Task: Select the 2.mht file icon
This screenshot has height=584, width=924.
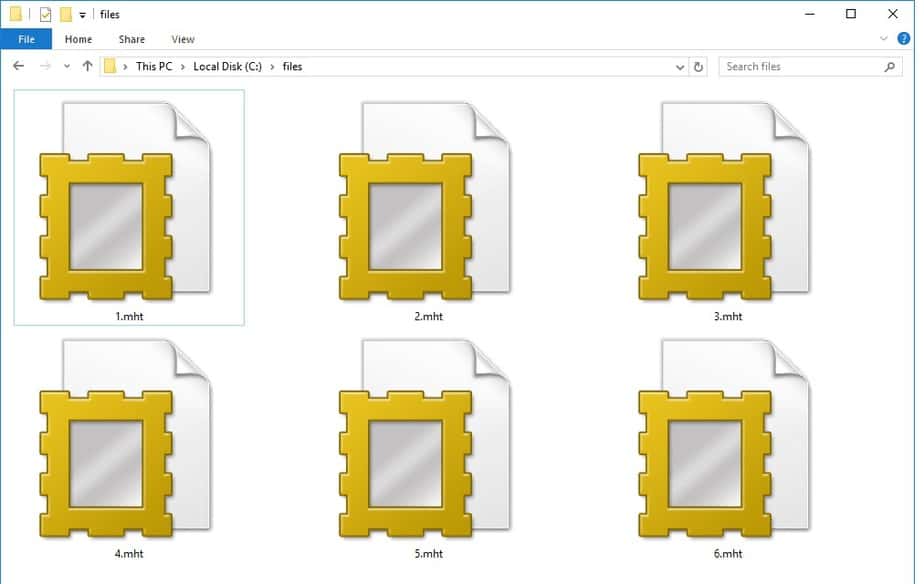Action: point(424,201)
